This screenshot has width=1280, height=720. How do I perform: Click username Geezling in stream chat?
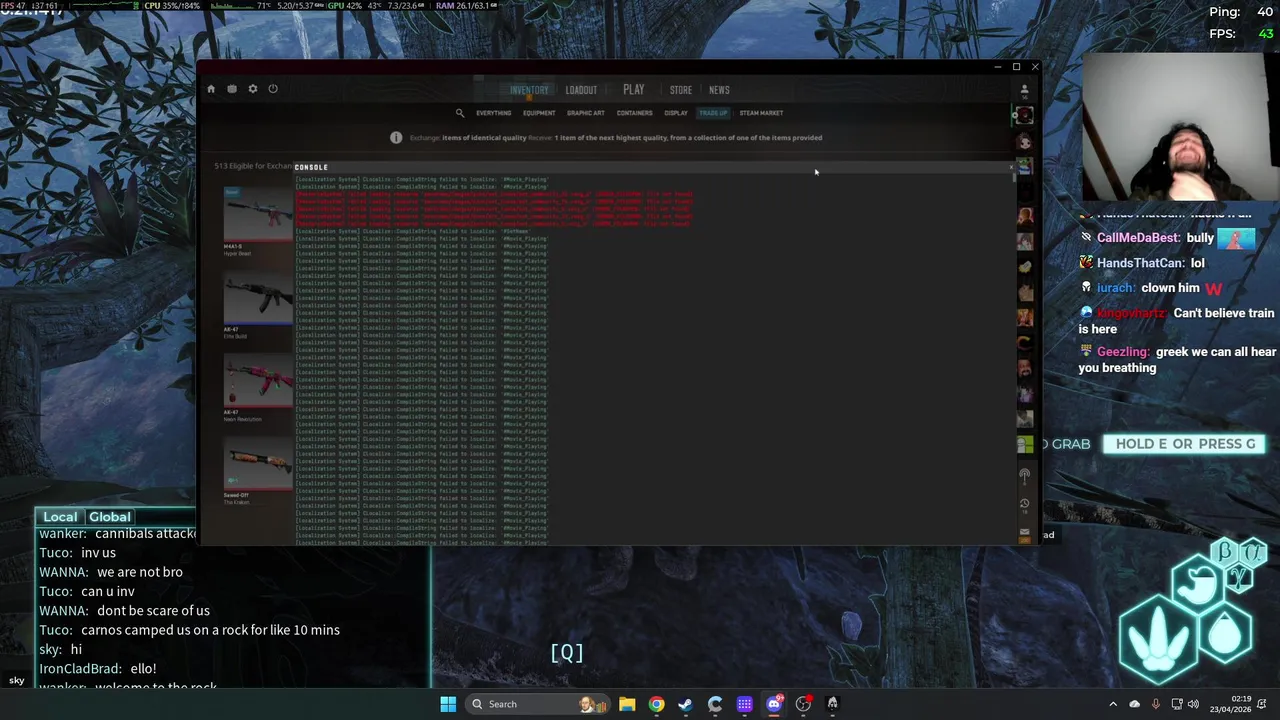pos(1122,352)
